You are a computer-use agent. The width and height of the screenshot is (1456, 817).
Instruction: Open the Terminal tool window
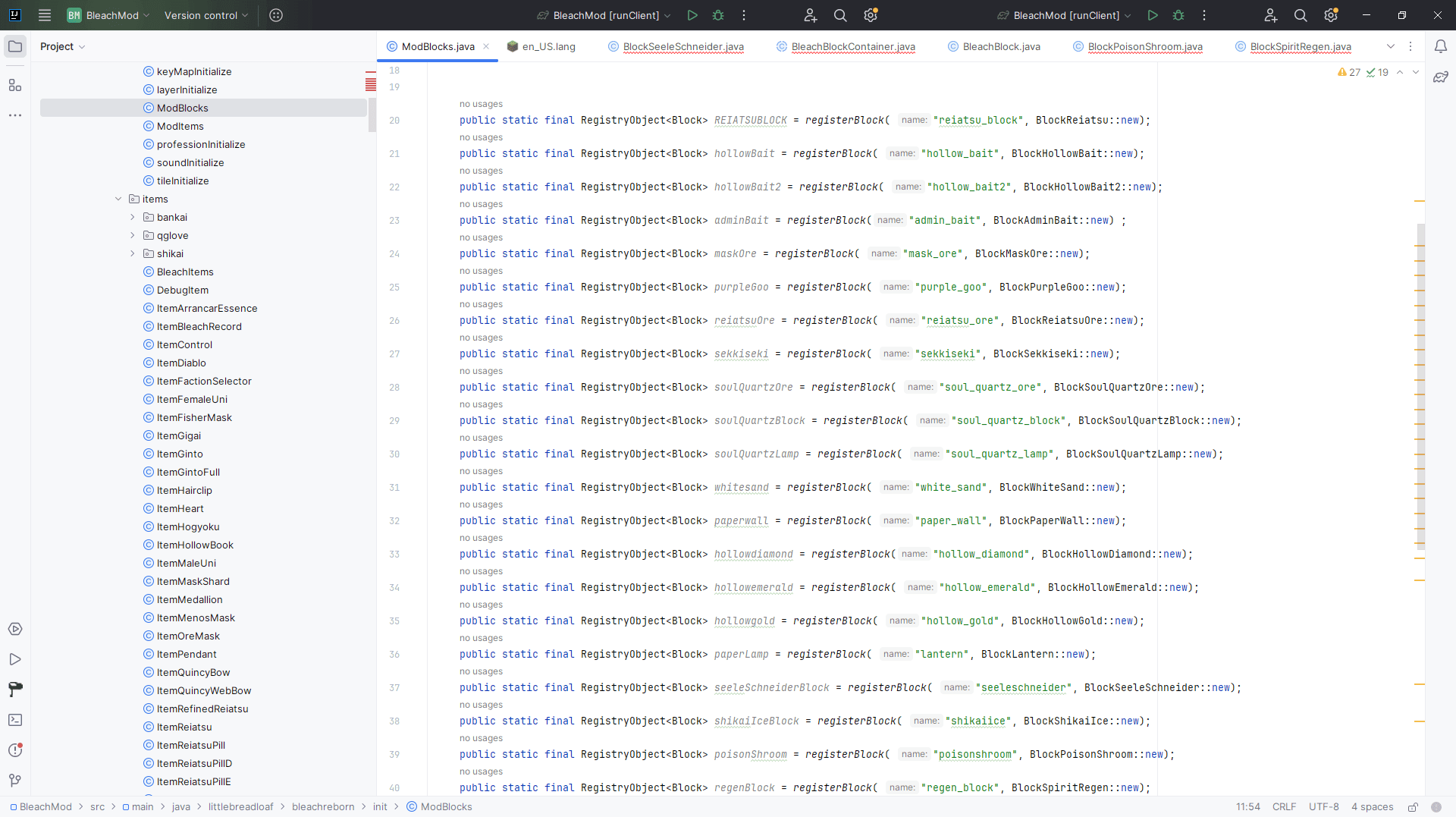pyautogui.click(x=15, y=720)
